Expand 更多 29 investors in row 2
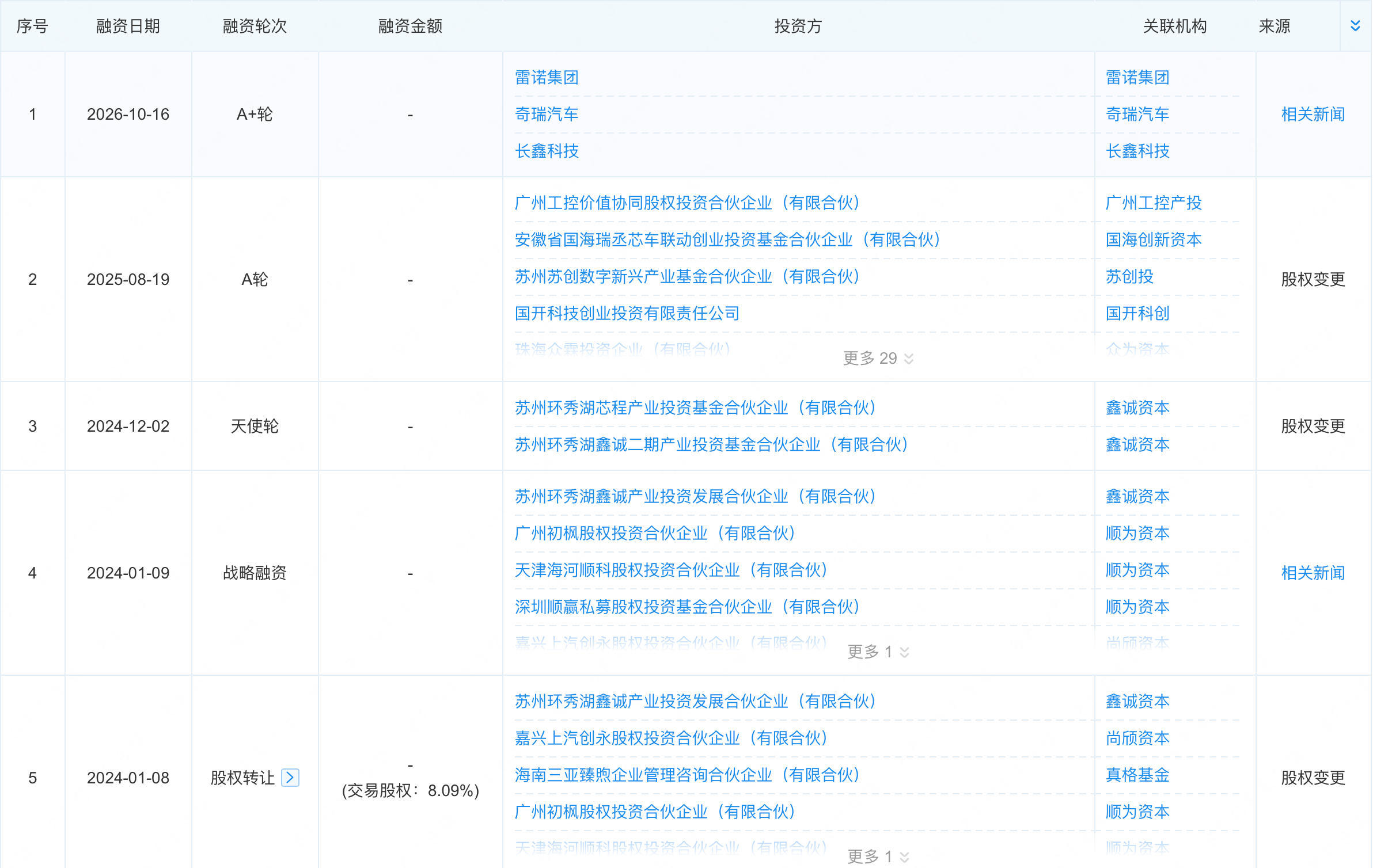1373x868 pixels. 878,358
